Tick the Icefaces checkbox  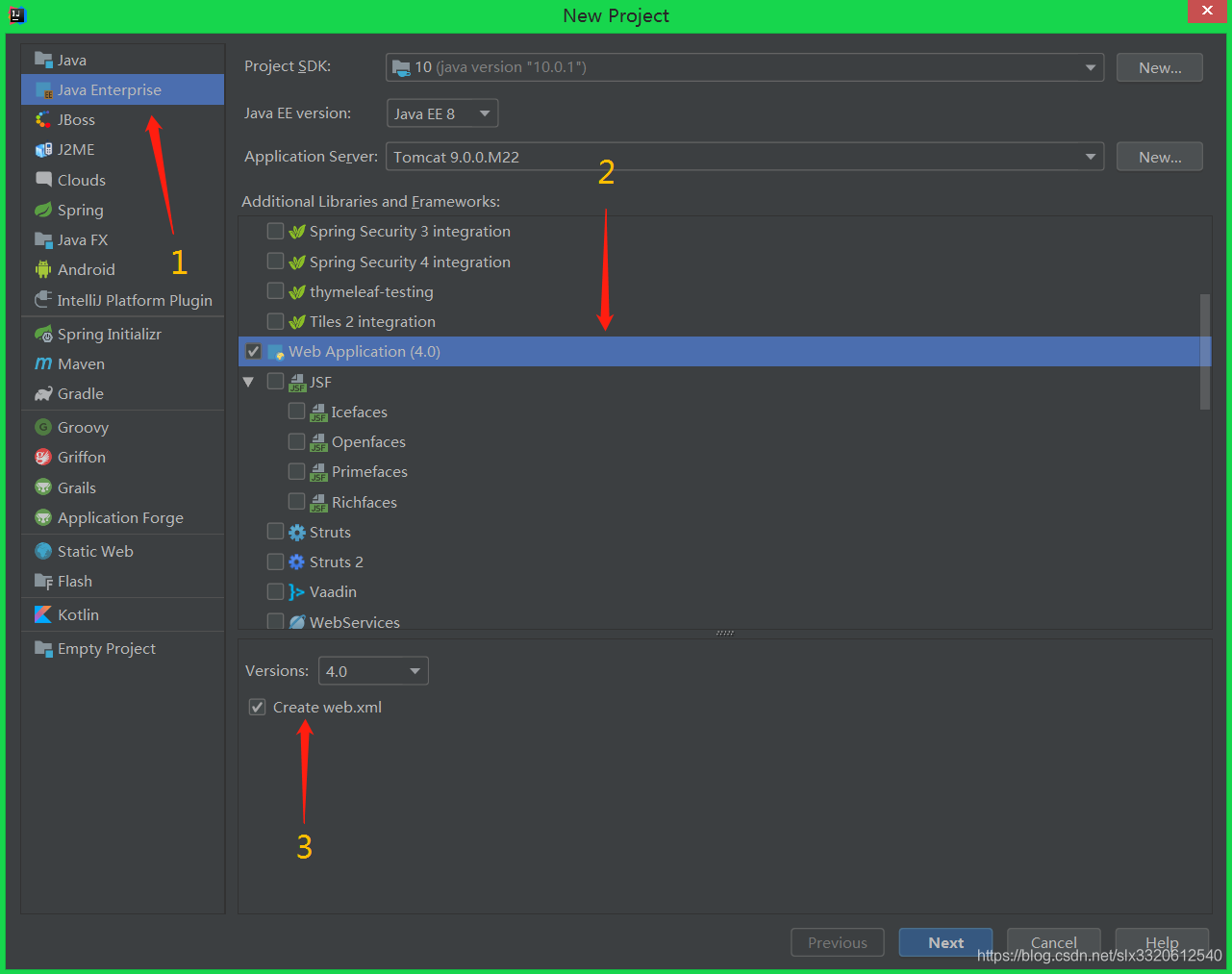296,412
